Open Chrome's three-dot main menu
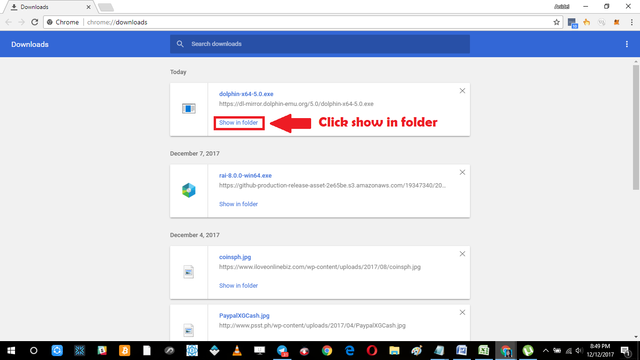The height and width of the screenshot is (360, 640). click(x=631, y=22)
